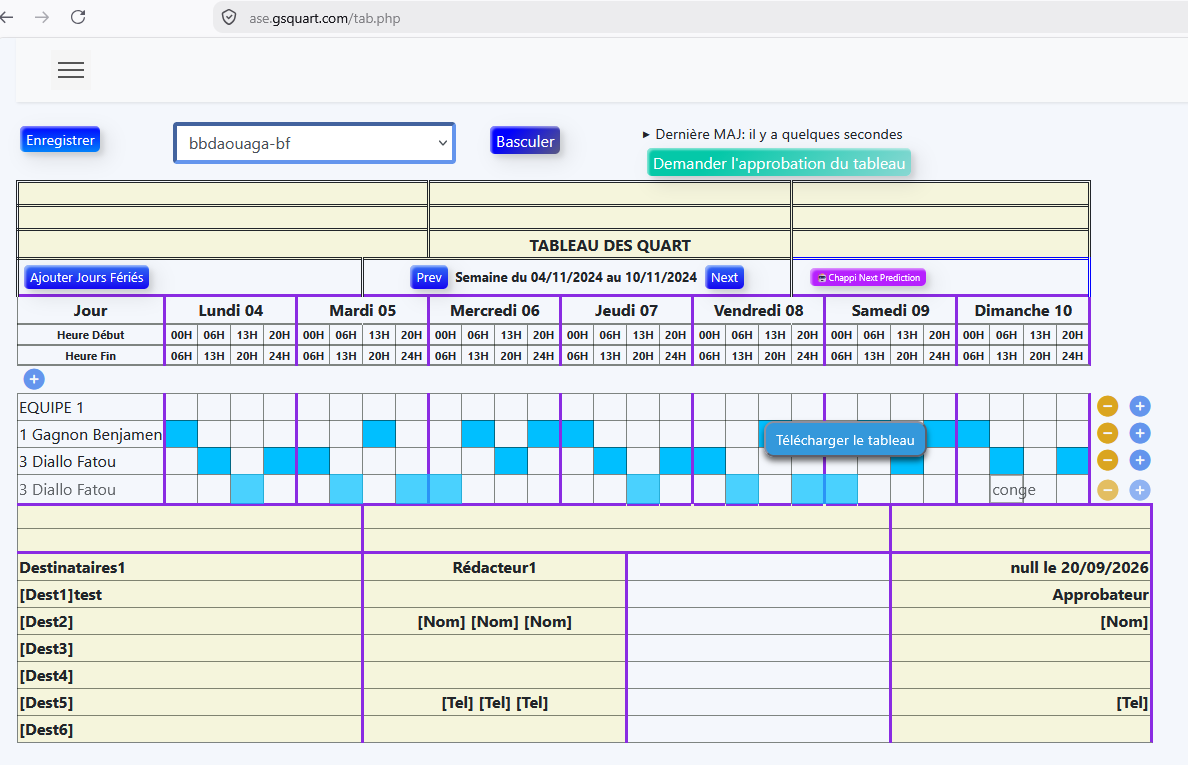Click Ajouter Jours Fériés

click(x=86, y=277)
